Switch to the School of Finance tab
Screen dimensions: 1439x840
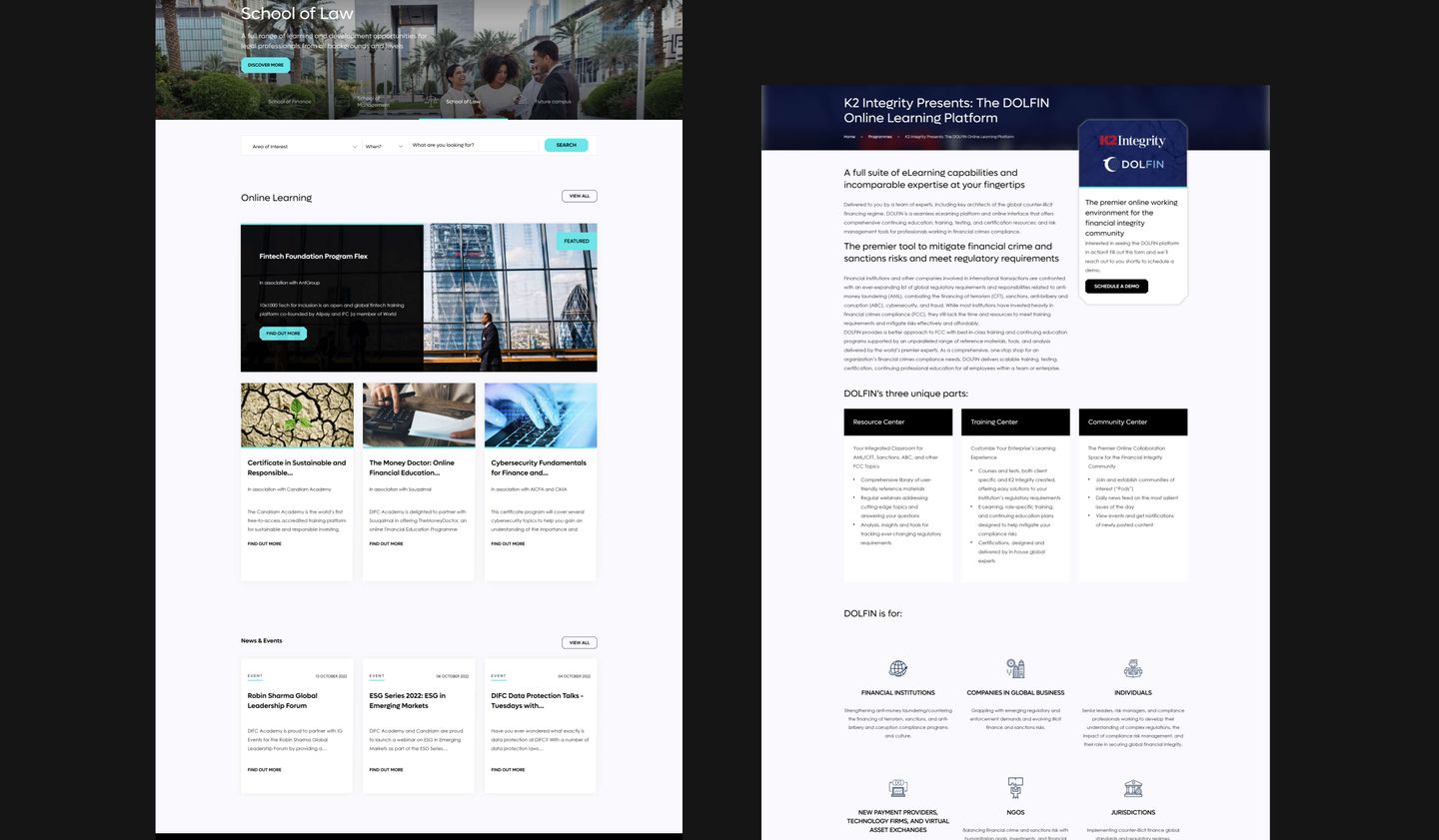tap(289, 101)
